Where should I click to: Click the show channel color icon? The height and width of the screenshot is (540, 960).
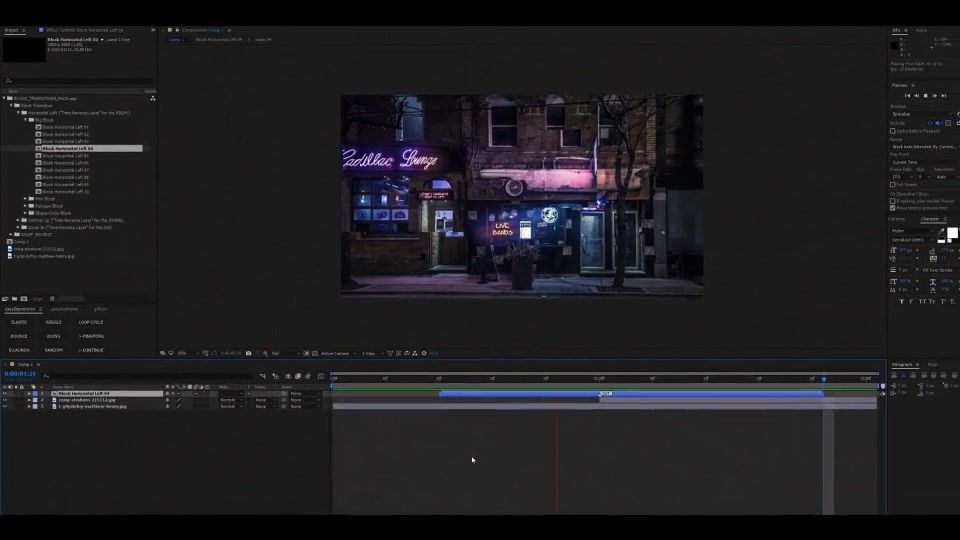point(265,353)
